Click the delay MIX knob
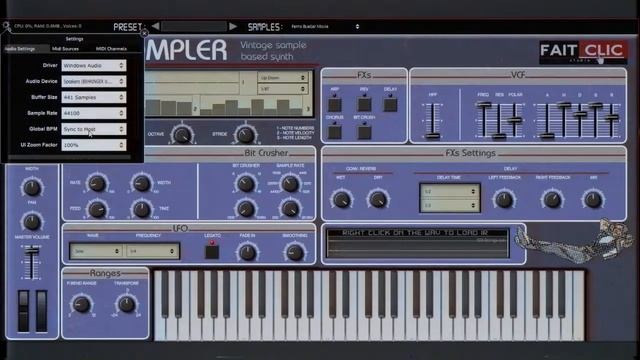 click(x=593, y=200)
